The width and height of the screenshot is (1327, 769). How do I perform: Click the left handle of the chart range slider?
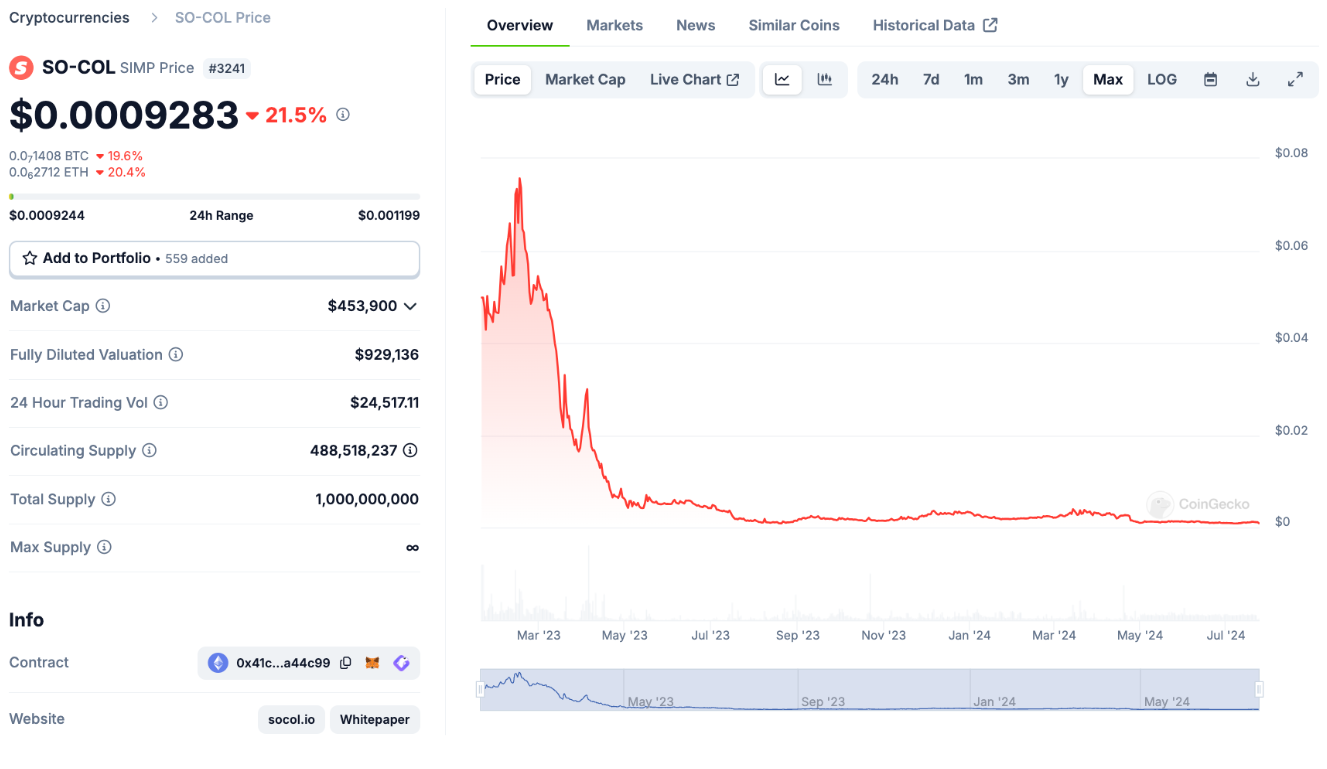(x=481, y=689)
